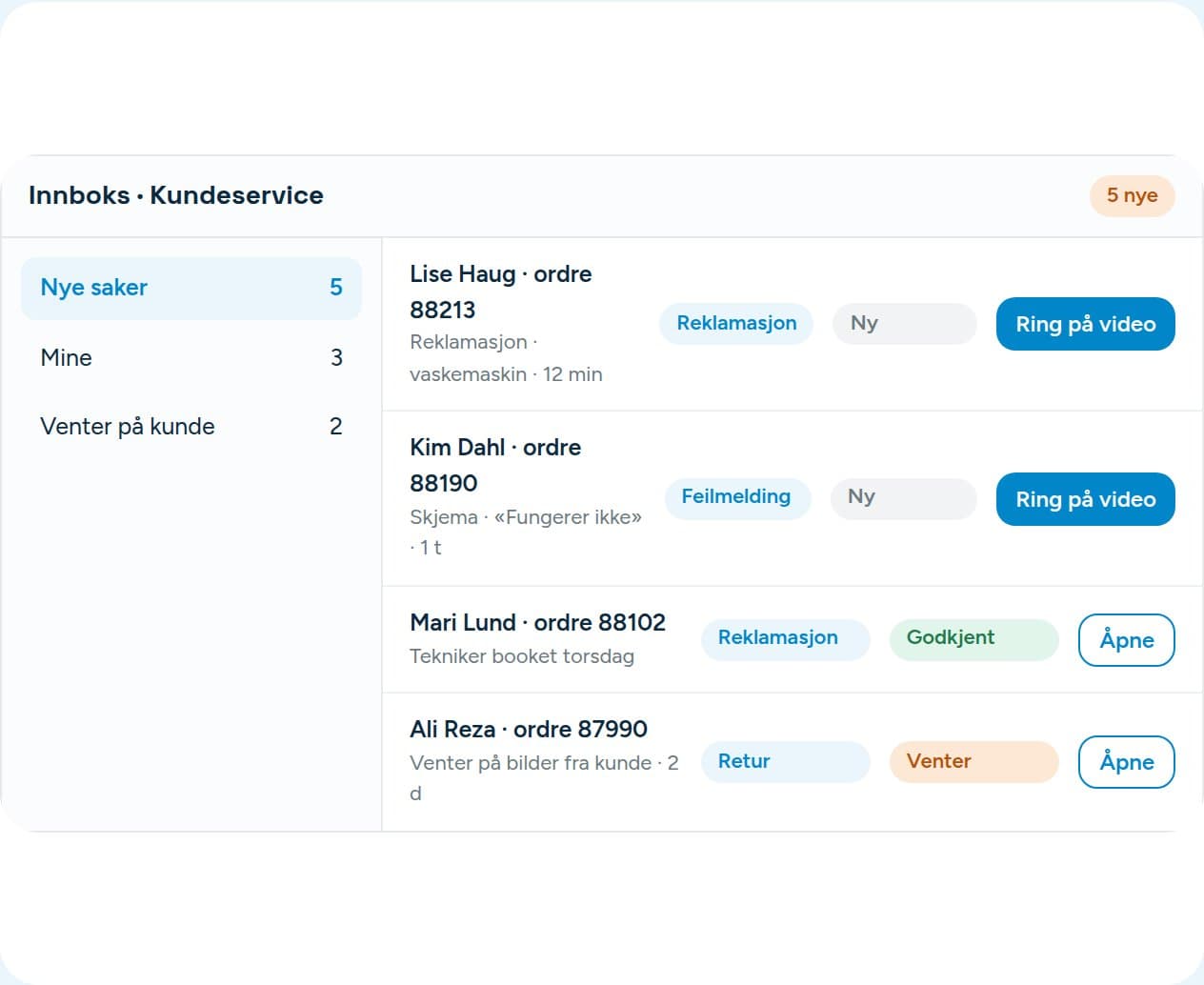Click the Feilmelding tag on Kim Dahl row
The height and width of the screenshot is (985, 1204).
[737, 497]
